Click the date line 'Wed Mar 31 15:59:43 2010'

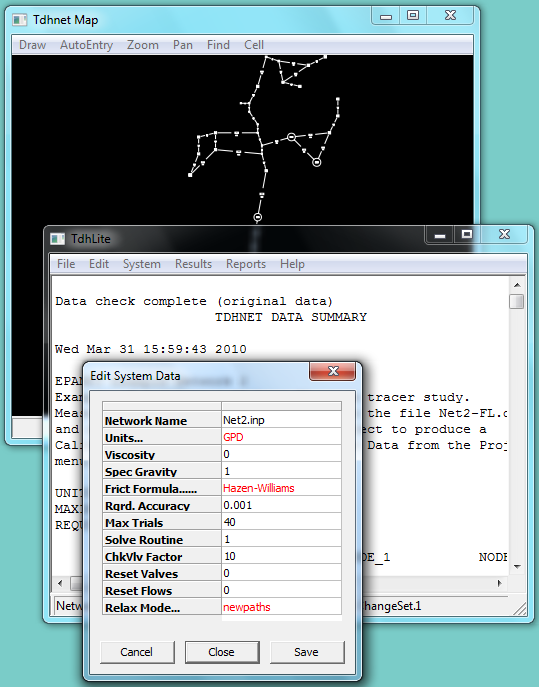151,349
